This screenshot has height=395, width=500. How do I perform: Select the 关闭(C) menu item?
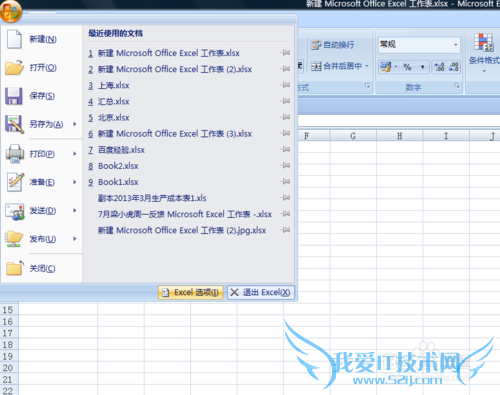click(42, 268)
